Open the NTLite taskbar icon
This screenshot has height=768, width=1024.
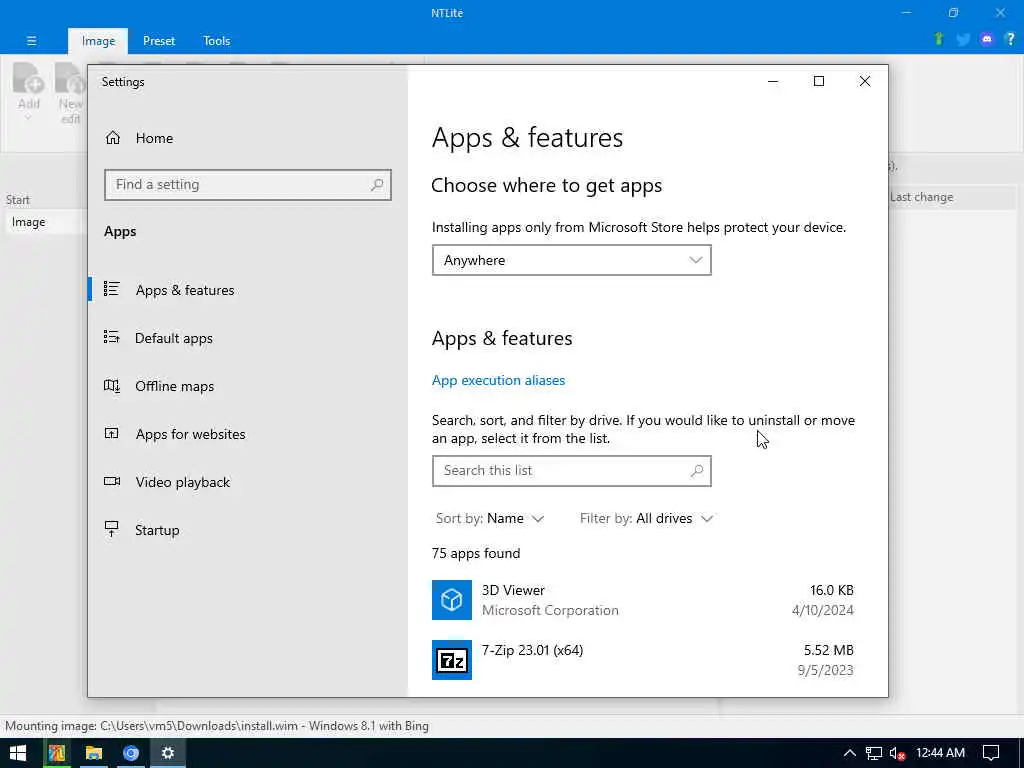(x=57, y=753)
